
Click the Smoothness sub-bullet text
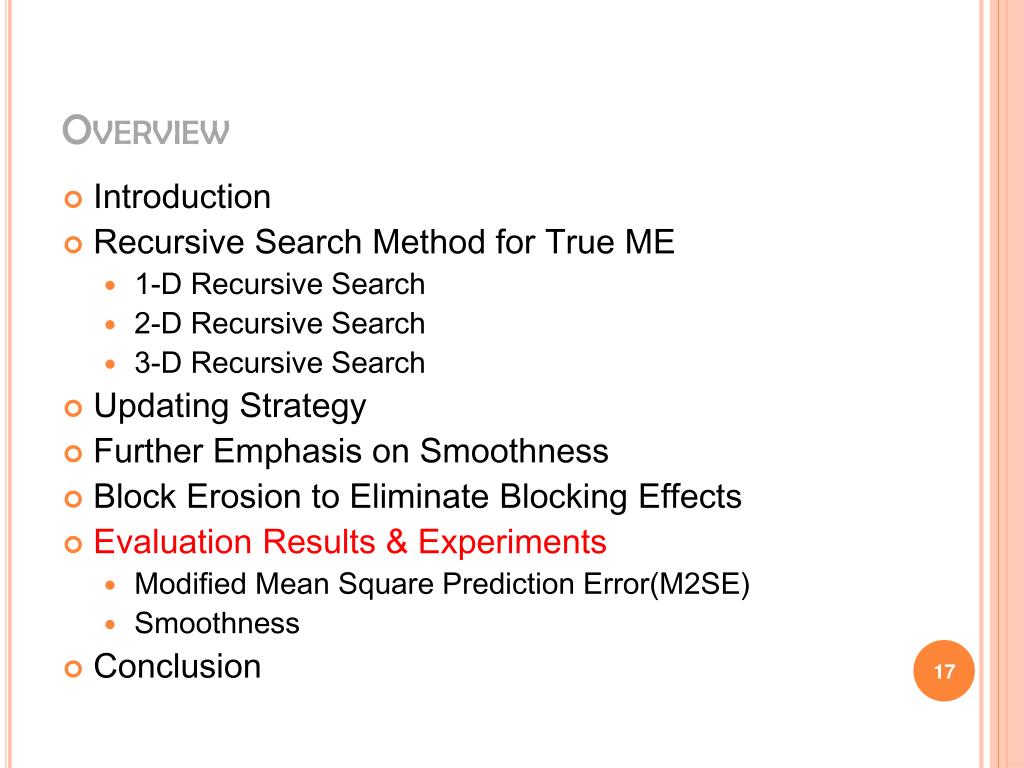pyautogui.click(x=217, y=623)
